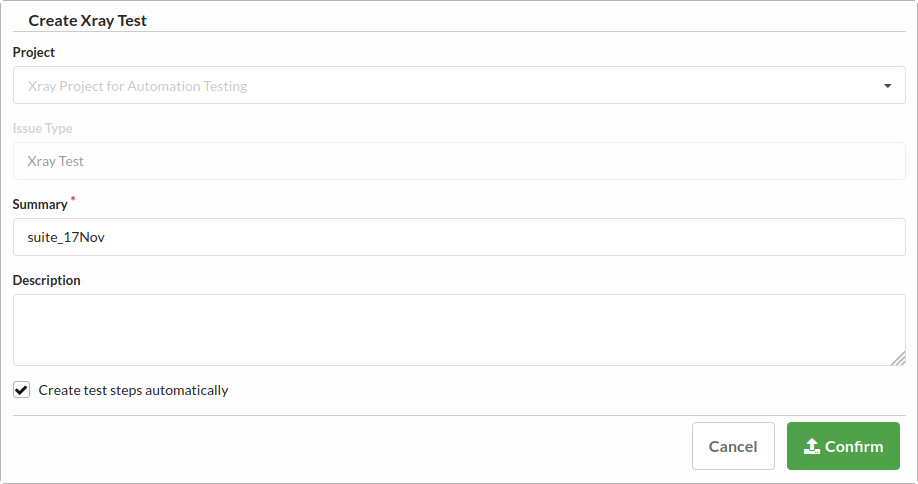This screenshot has height=484, width=918.
Task: Click the 'Xray Test' issue type value
Action: pyautogui.click(x=56, y=161)
